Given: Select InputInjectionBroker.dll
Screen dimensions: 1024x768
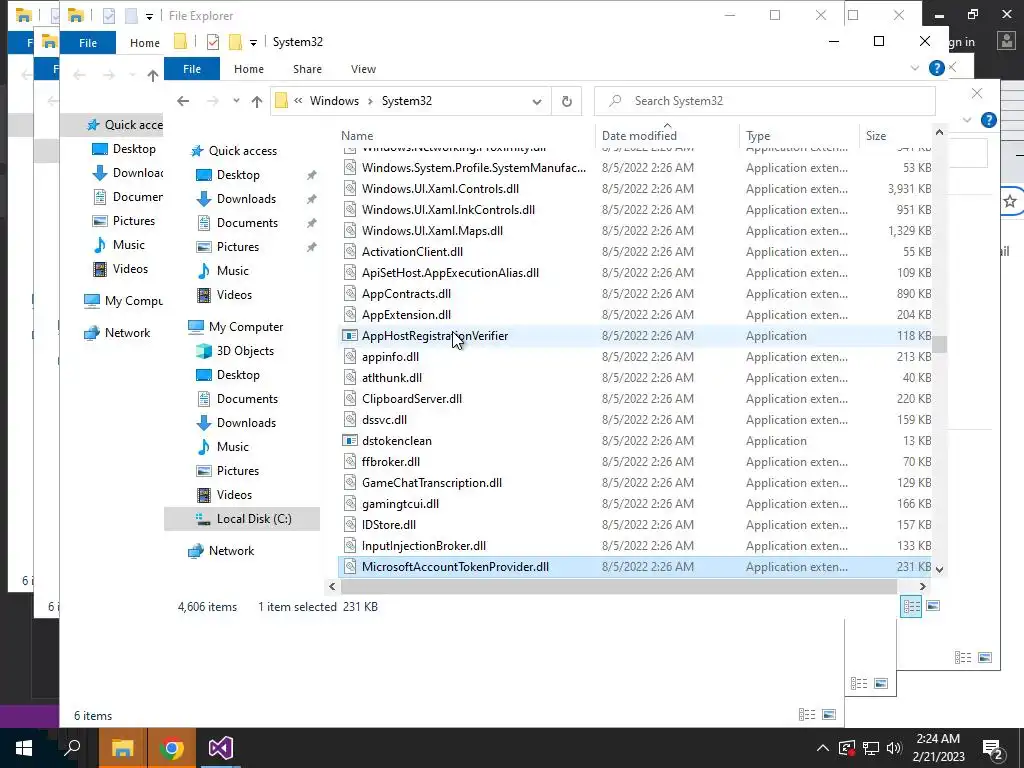Looking at the screenshot, I should [424, 545].
